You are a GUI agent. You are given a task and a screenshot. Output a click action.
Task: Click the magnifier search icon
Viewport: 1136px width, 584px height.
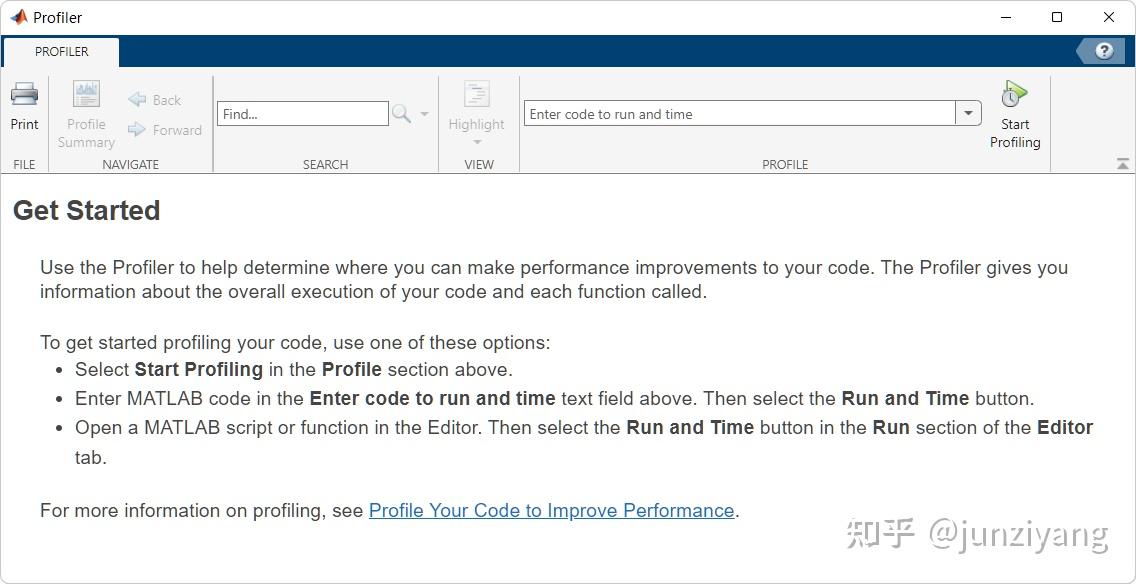[x=401, y=114]
